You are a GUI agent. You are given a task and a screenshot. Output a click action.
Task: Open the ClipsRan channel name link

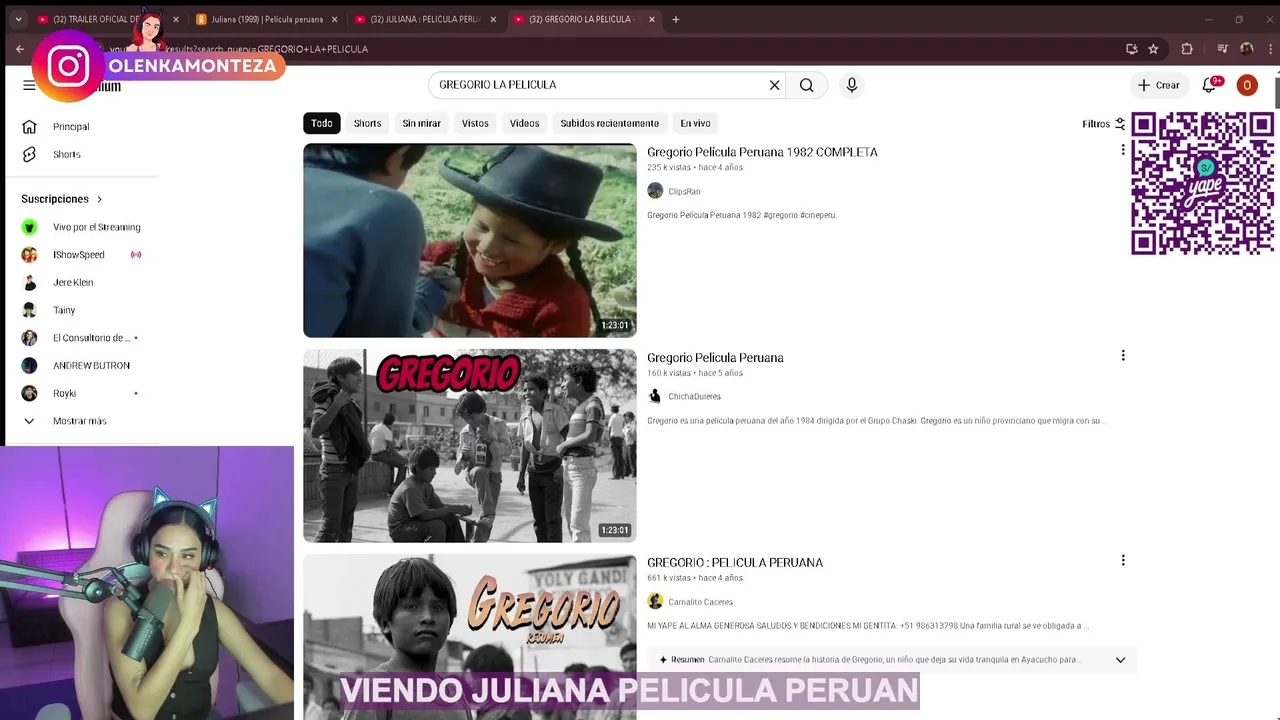click(684, 191)
